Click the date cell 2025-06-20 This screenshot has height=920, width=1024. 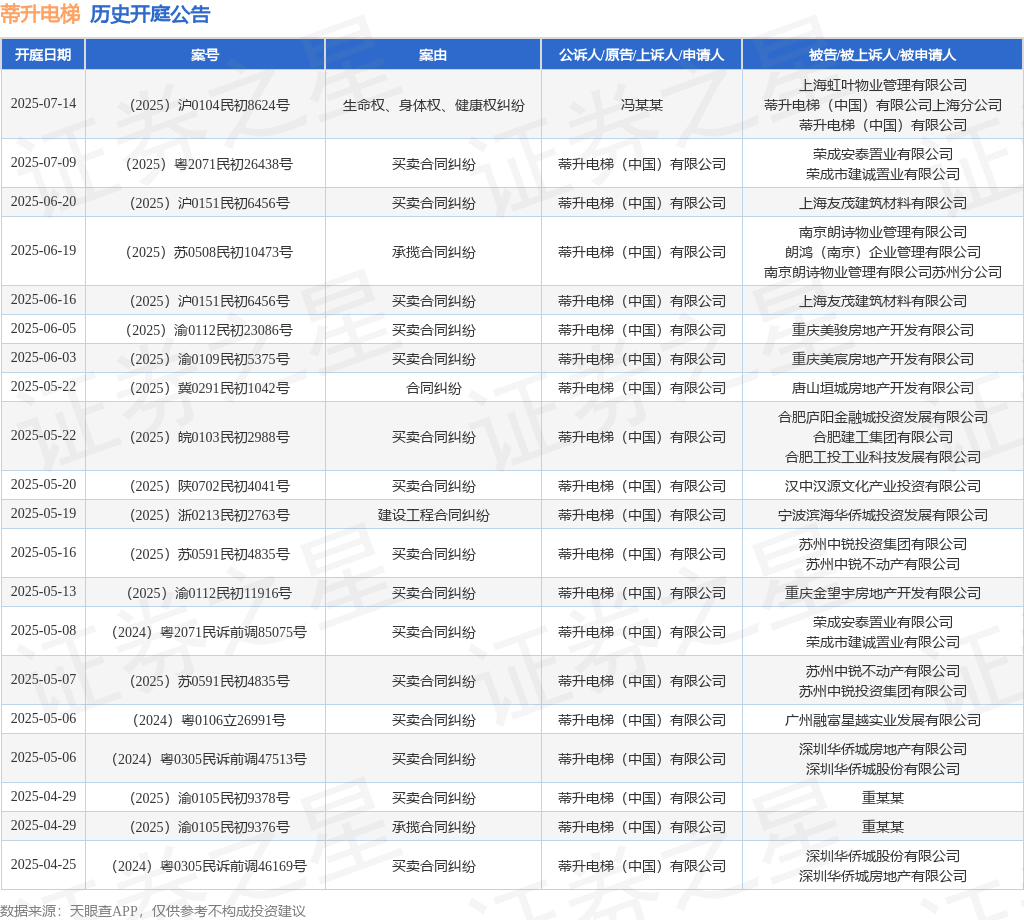pyautogui.click(x=43, y=202)
